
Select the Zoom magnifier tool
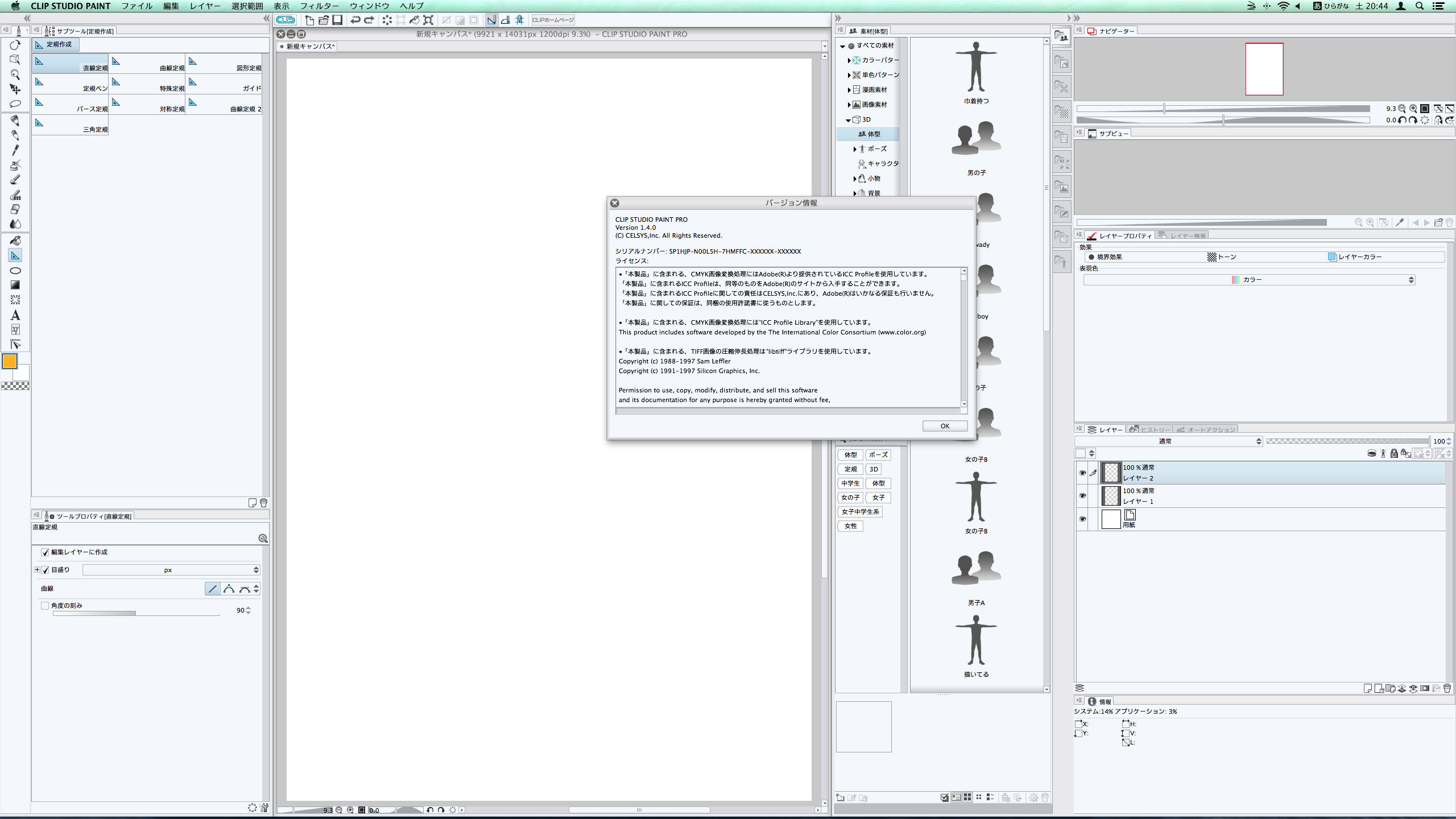[x=15, y=75]
